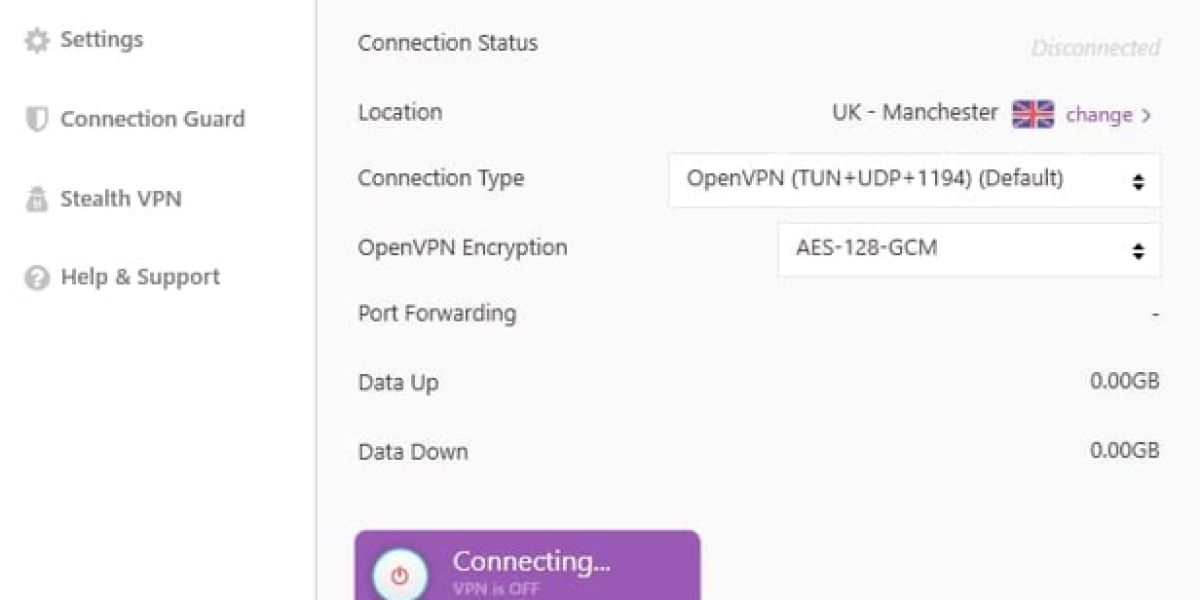This screenshot has height=600, width=1200.
Task: Click the Connection Guard shield icon
Action: tap(36, 120)
